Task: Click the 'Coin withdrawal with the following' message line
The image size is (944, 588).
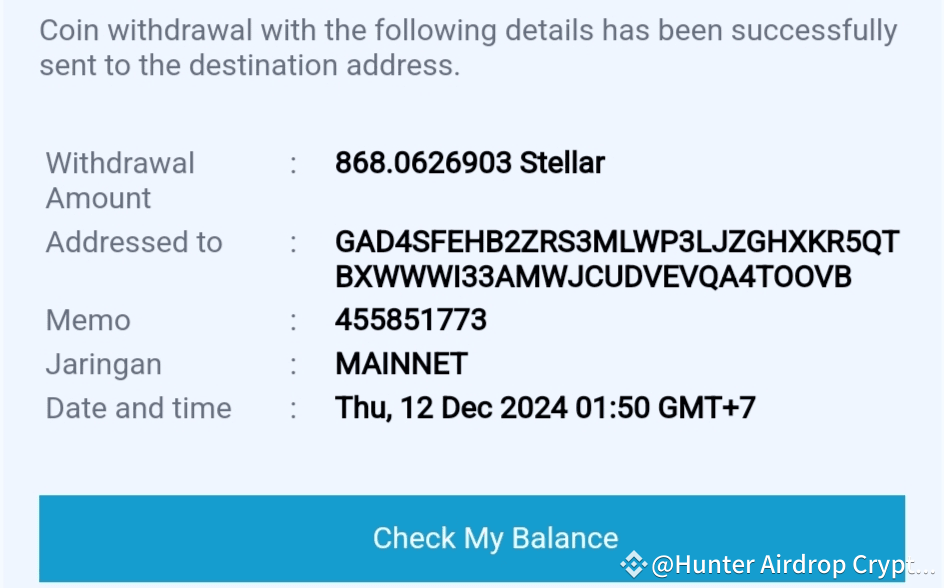Action: point(468,30)
